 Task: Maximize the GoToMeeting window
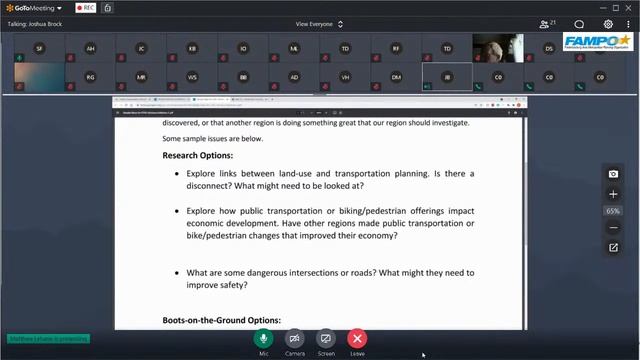[x=616, y=8]
